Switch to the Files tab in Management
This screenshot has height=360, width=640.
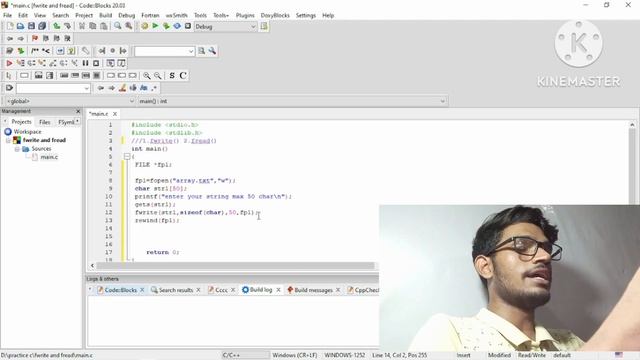pos(44,122)
